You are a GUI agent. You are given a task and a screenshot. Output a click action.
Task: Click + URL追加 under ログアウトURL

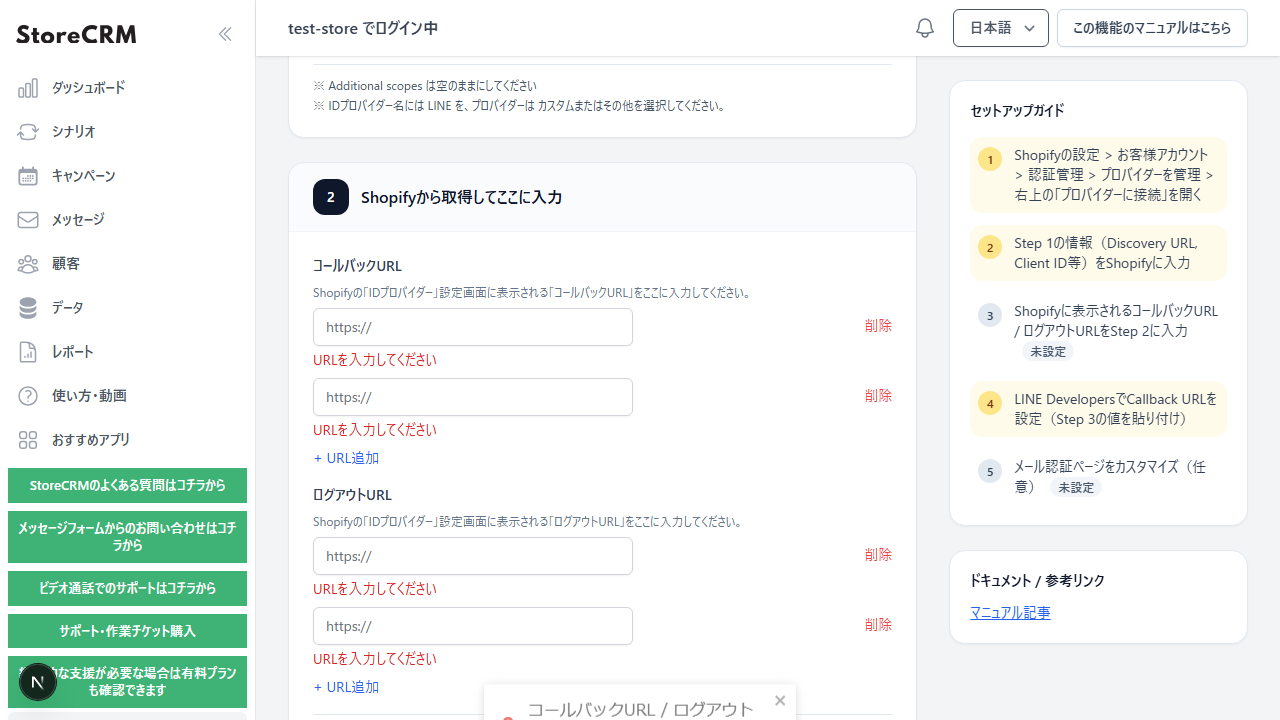(346, 687)
